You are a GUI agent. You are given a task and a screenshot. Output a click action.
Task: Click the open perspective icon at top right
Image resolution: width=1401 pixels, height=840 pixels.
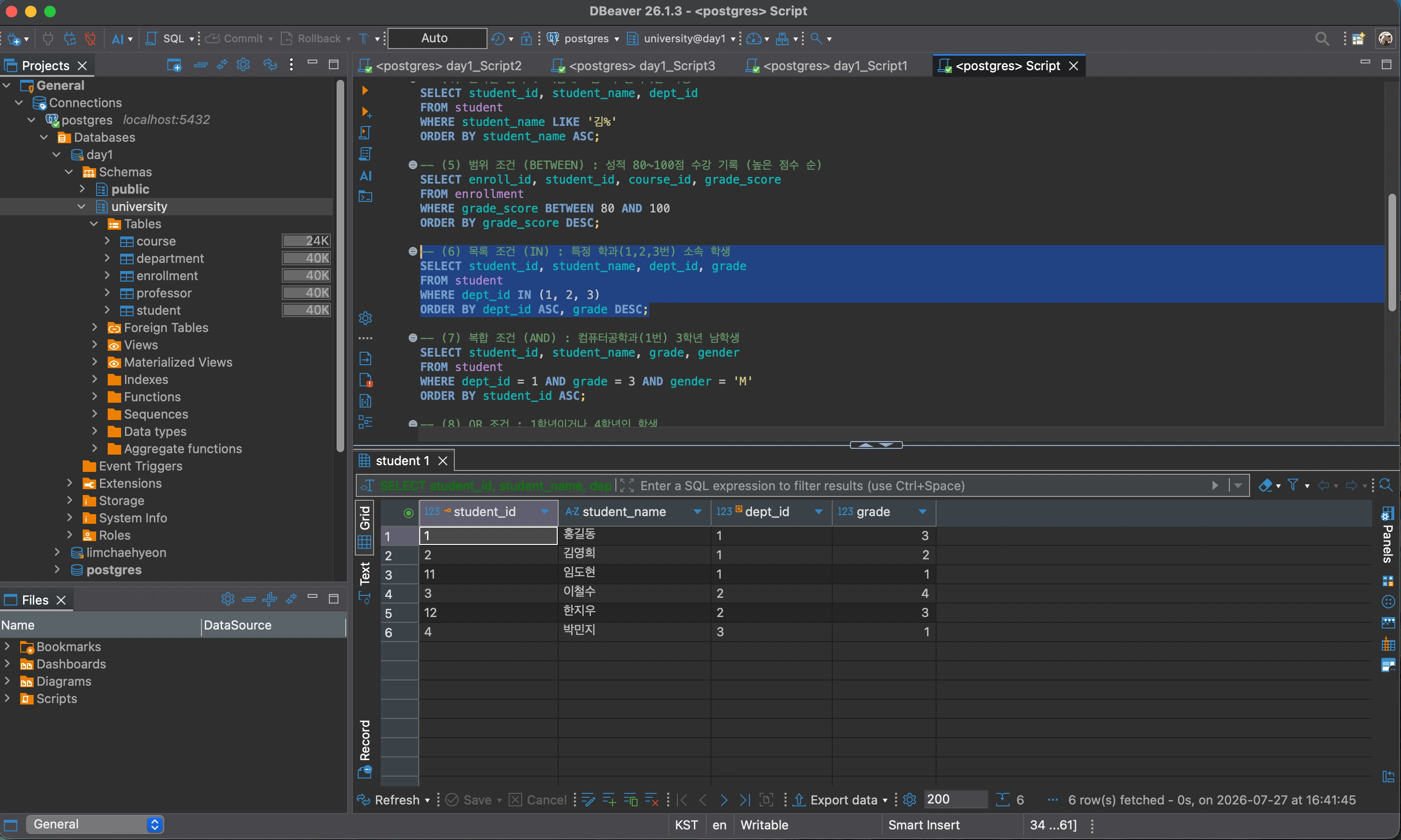[x=1359, y=38]
